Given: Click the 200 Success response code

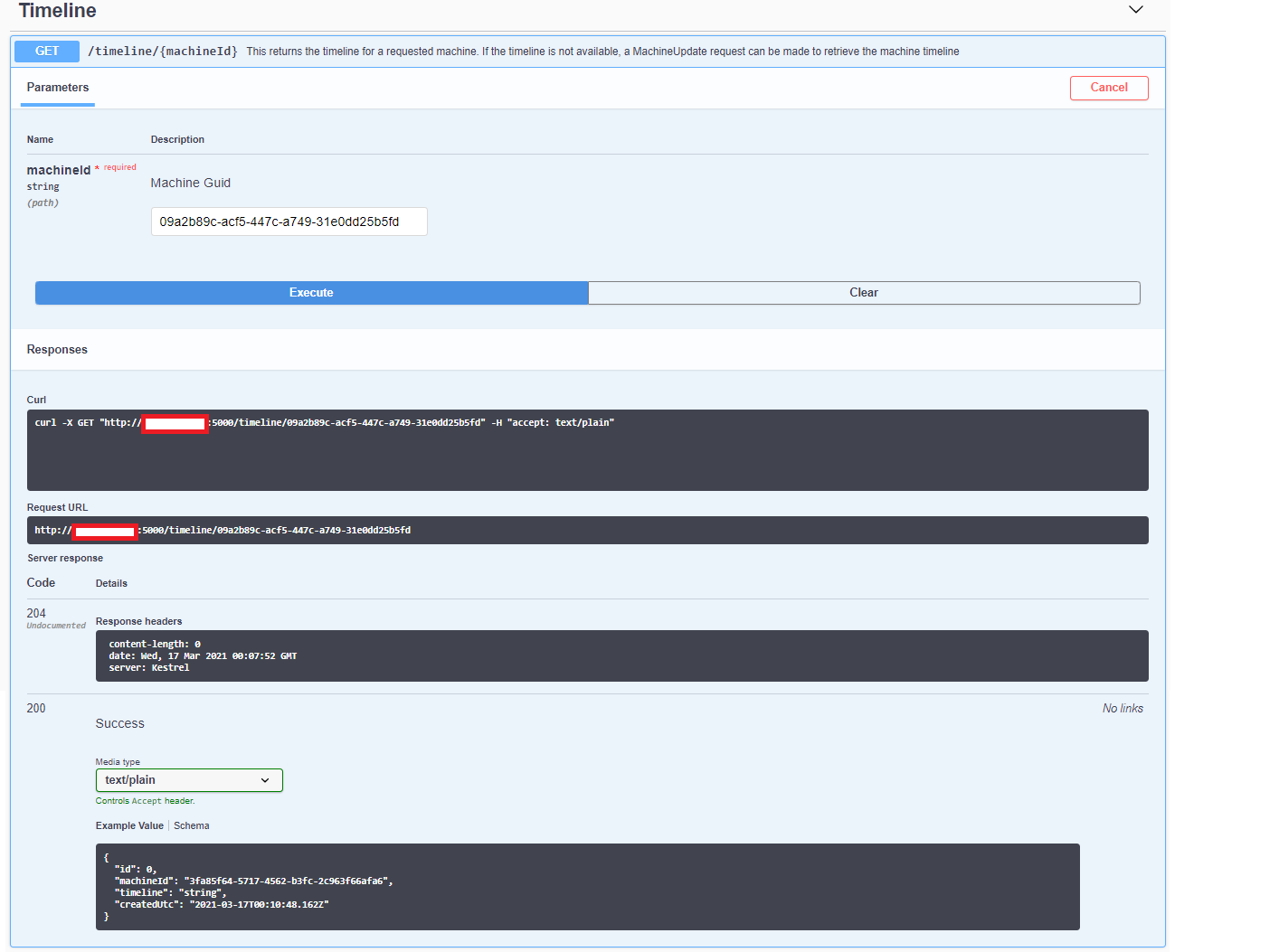Looking at the screenshot, I should tap(36, 708).
